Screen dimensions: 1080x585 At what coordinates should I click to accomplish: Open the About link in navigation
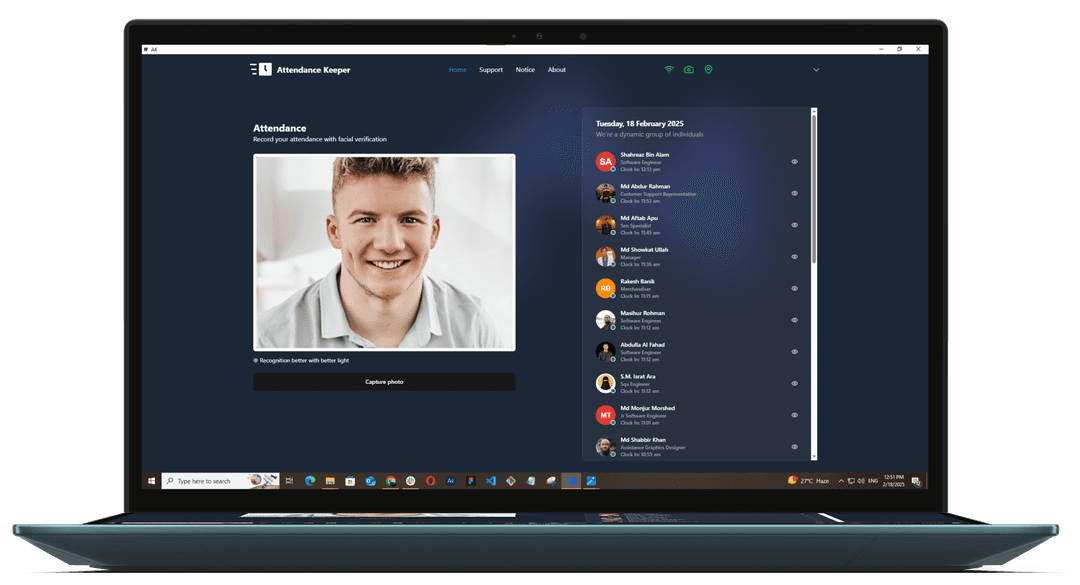557,70
